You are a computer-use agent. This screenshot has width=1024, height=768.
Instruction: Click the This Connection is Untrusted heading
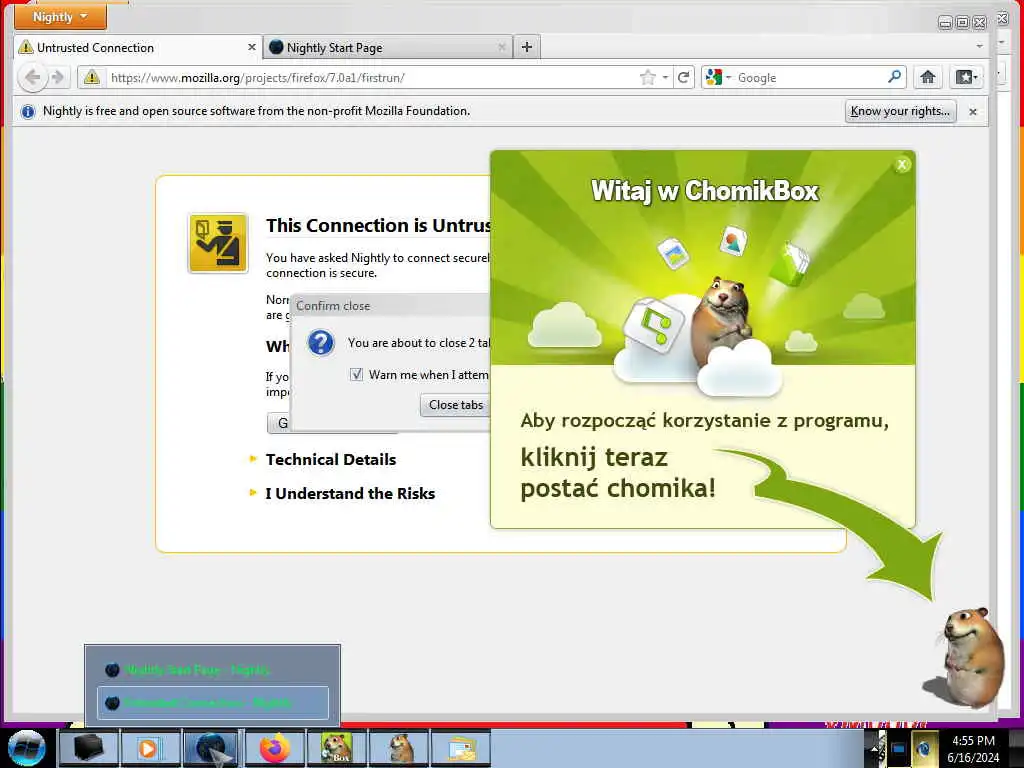378,226
